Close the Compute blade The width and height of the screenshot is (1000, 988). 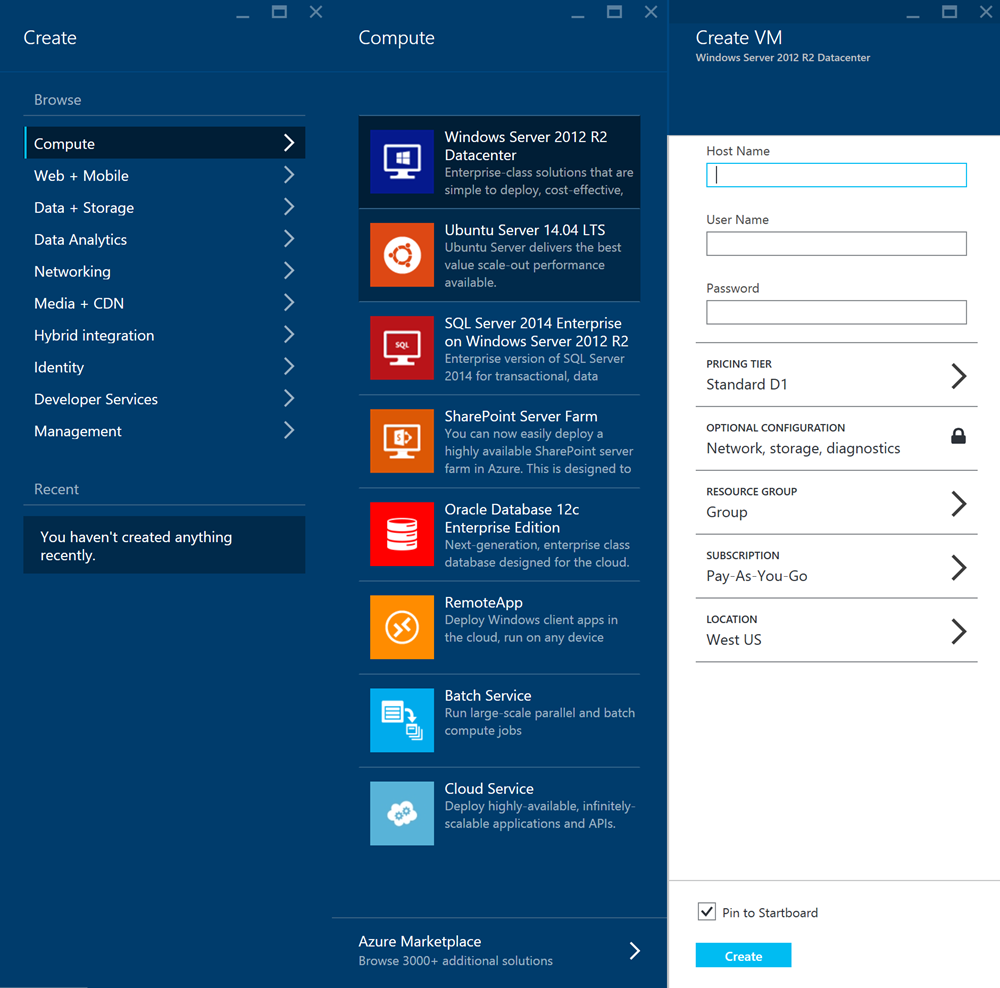point(651,11)
